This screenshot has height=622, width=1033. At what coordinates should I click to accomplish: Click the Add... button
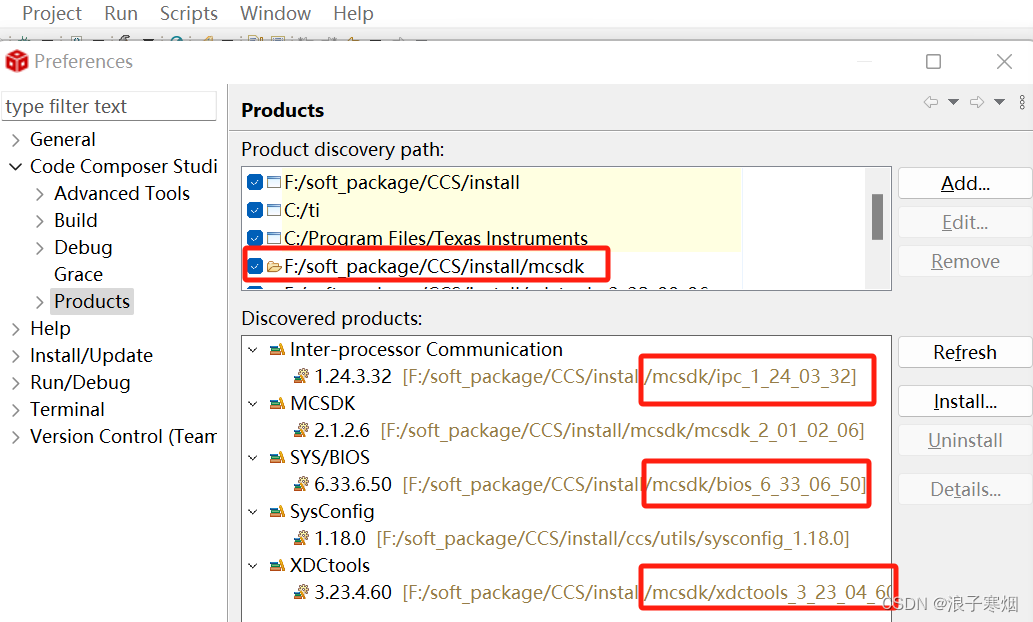[x=965, y=183]
